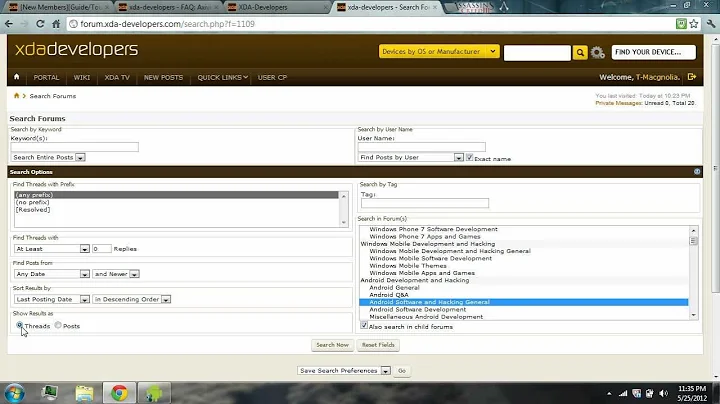The height and width of the screenshot is (404, 720).
Task: Click the replies count field
Action: coord(101,249)
